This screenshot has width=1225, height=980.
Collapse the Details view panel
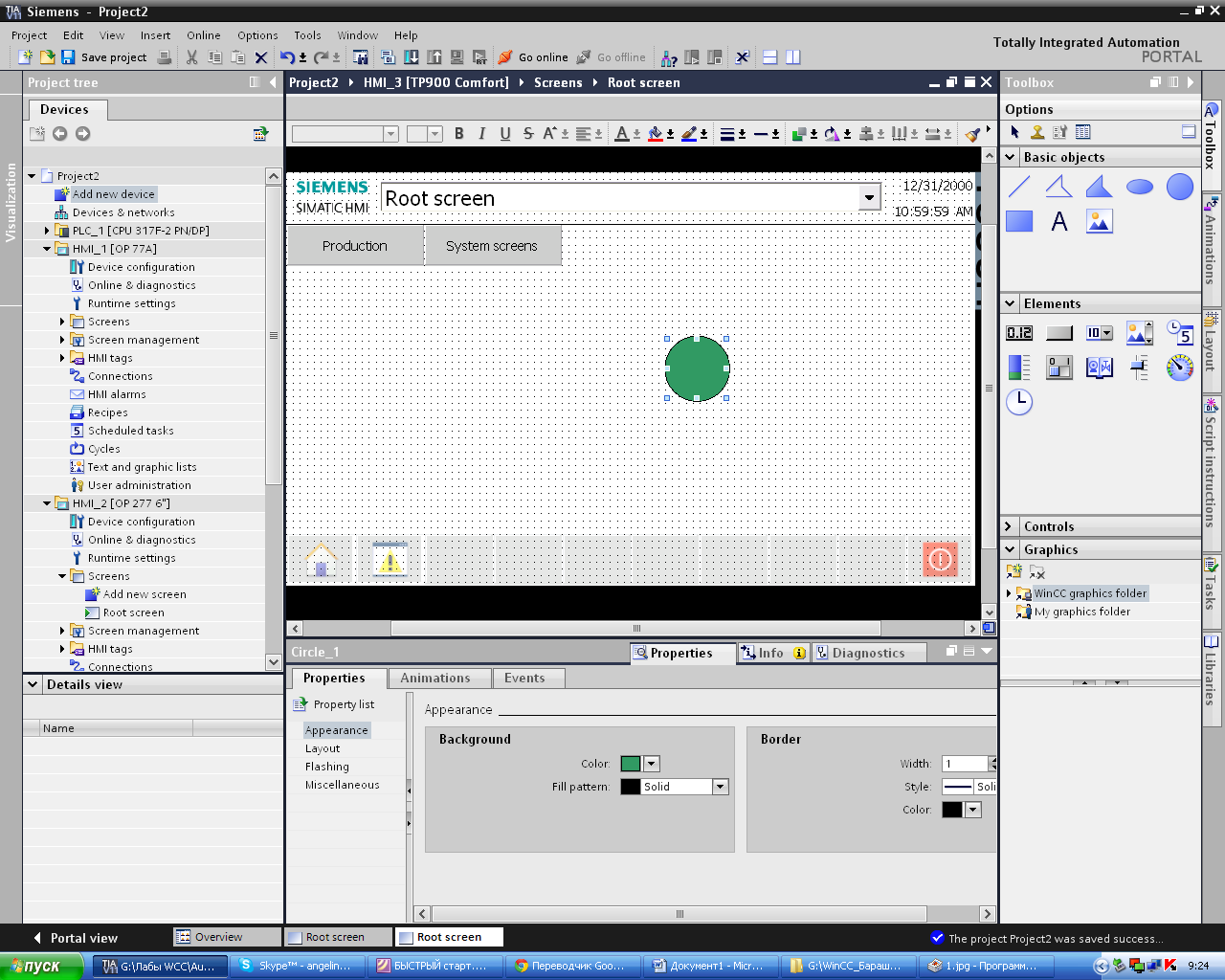(x=33, y=684)
